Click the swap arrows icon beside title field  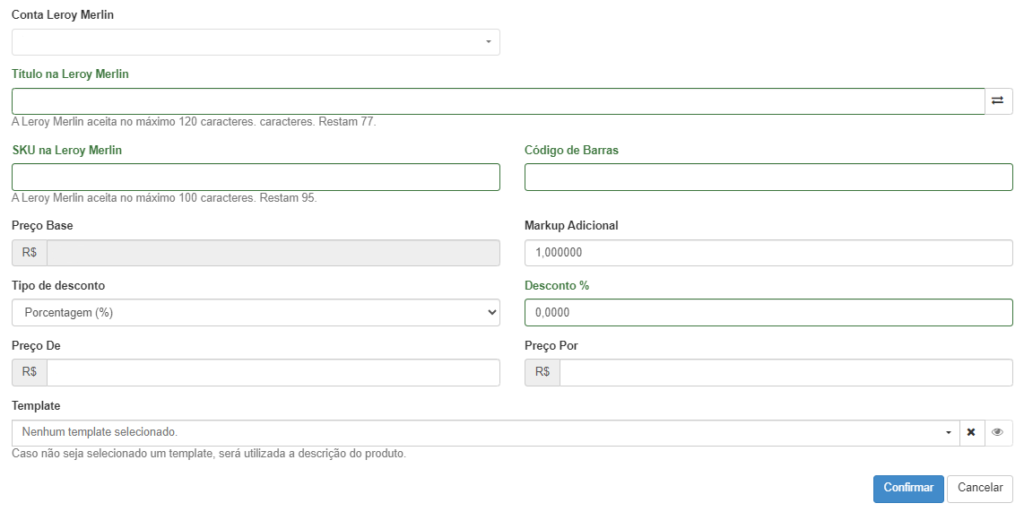click(998, 101)
